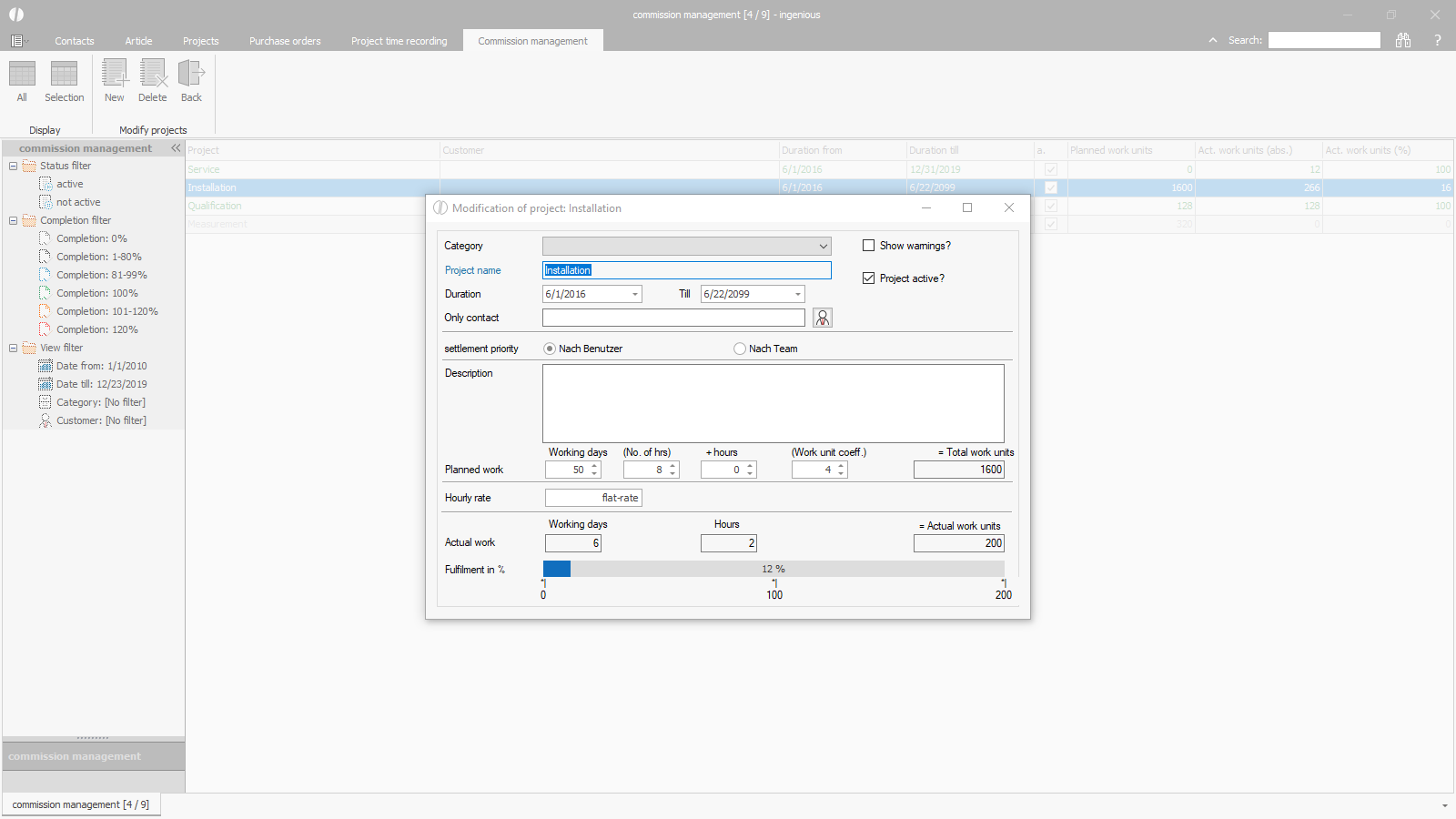
Task: Collapse sidebar with double-chevron icon
Action: pyautogui.click(x=176, y=148)
